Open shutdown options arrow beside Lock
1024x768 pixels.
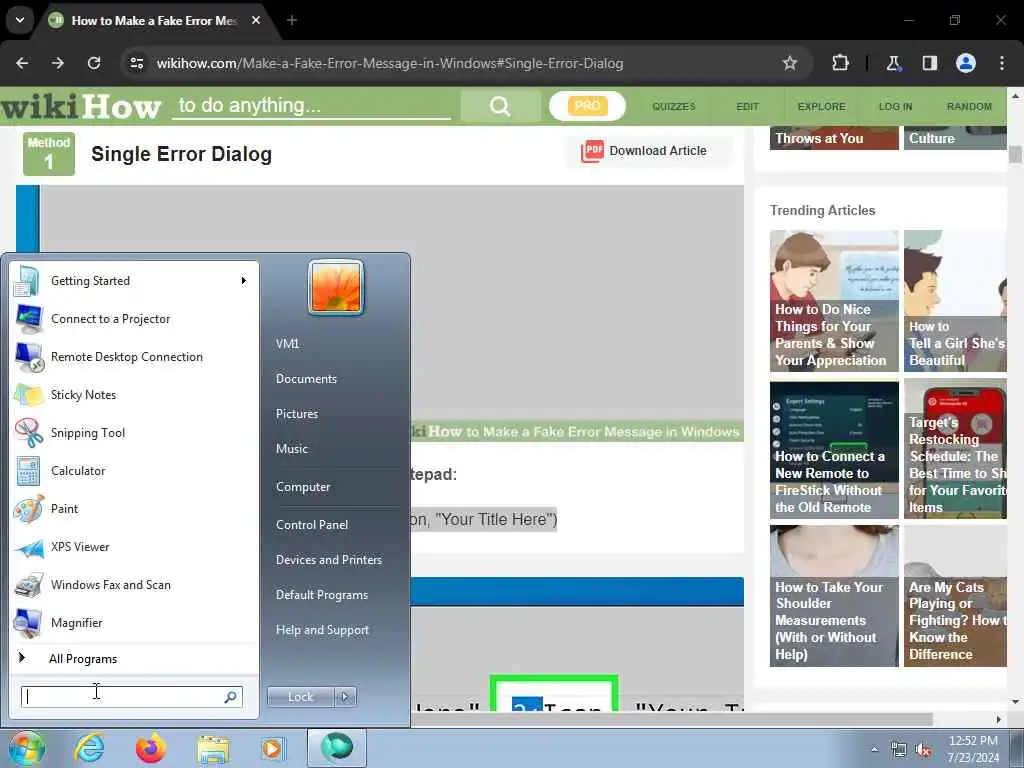pos(345,697)
